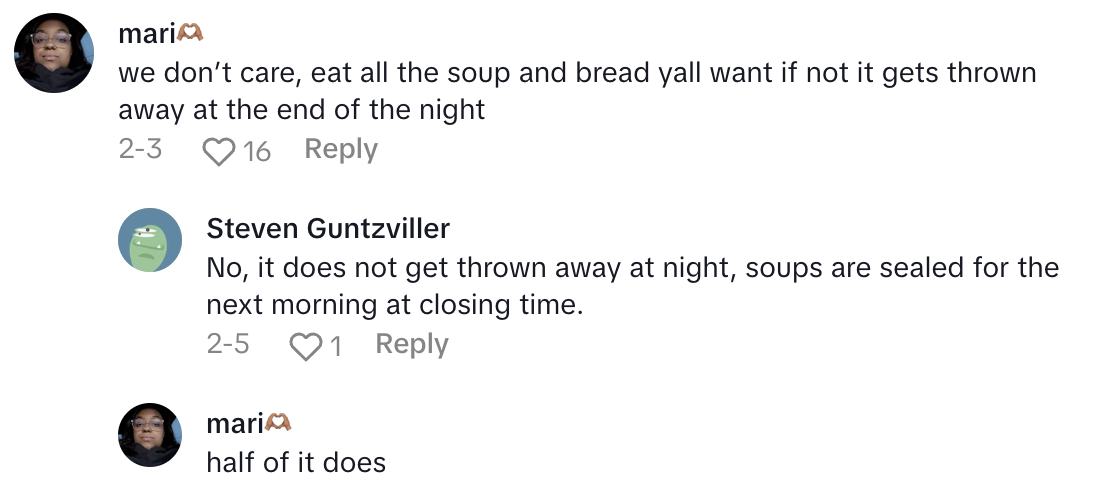Click the 2-5 date stamp
The height and width of the screenshot is (484, 1096).
[x=227, y=345]
